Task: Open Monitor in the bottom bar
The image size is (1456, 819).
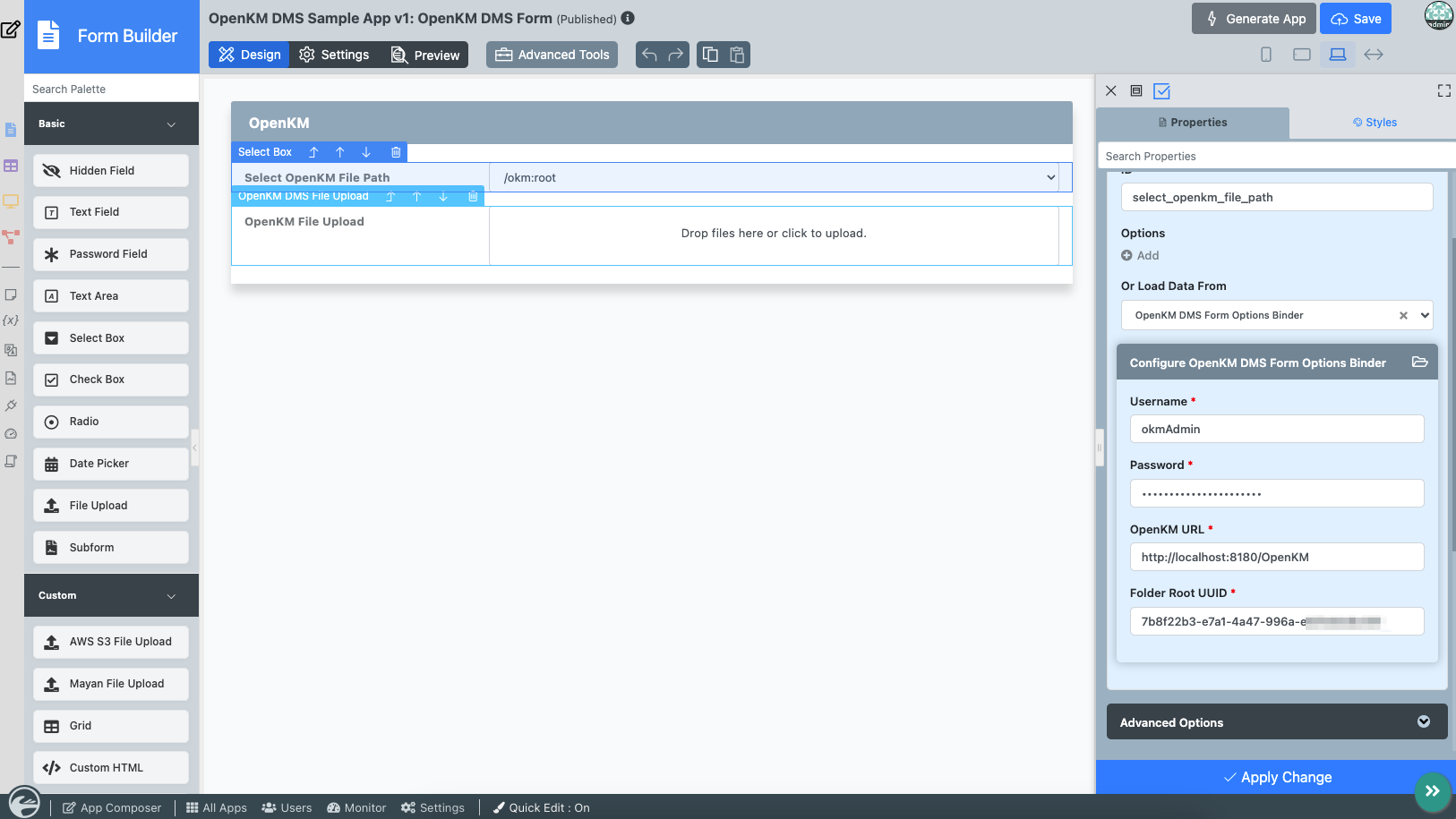Action: tap(356, 807)
